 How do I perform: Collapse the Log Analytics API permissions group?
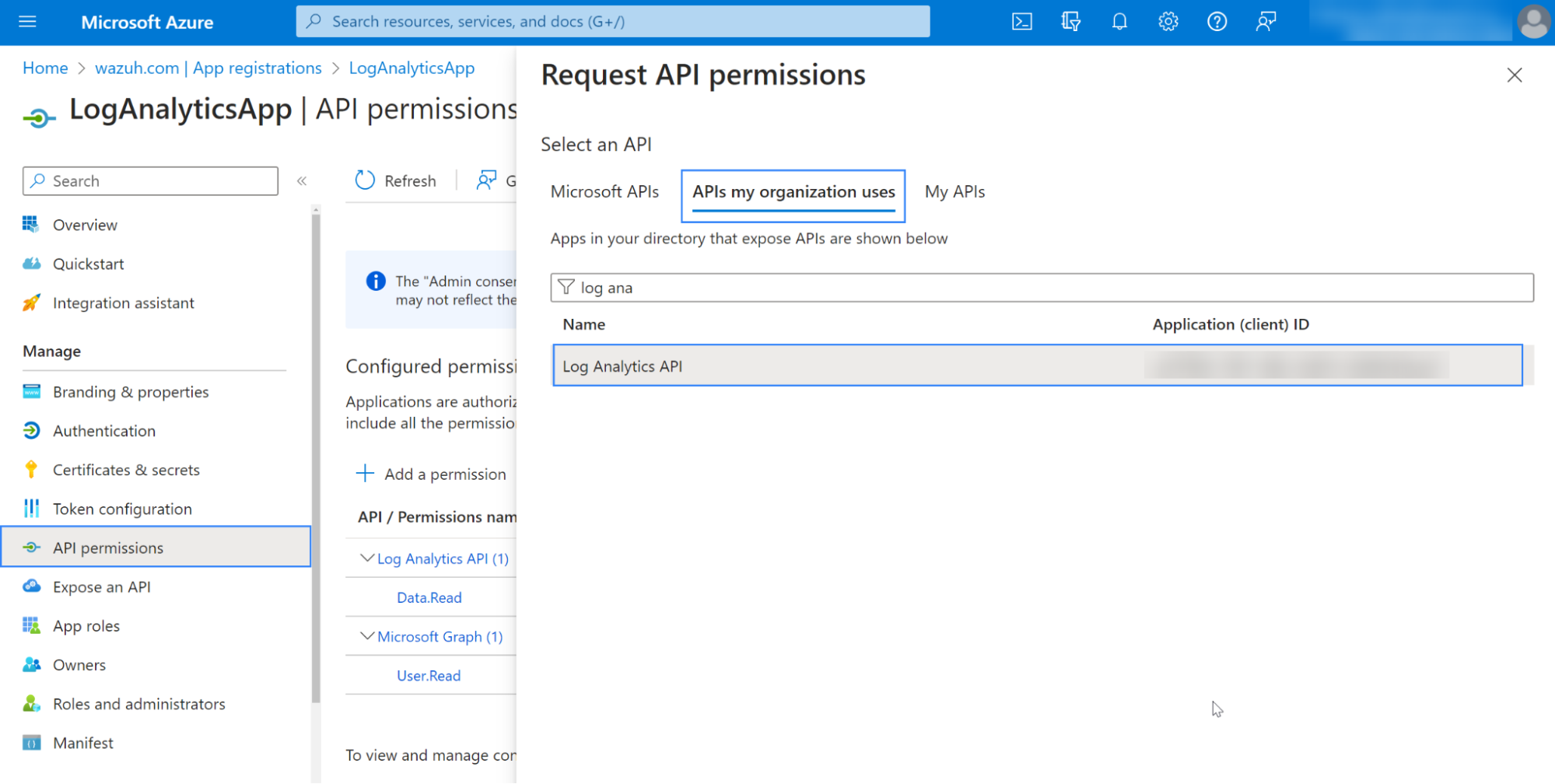pyautogui.click(x=367, y=558)
